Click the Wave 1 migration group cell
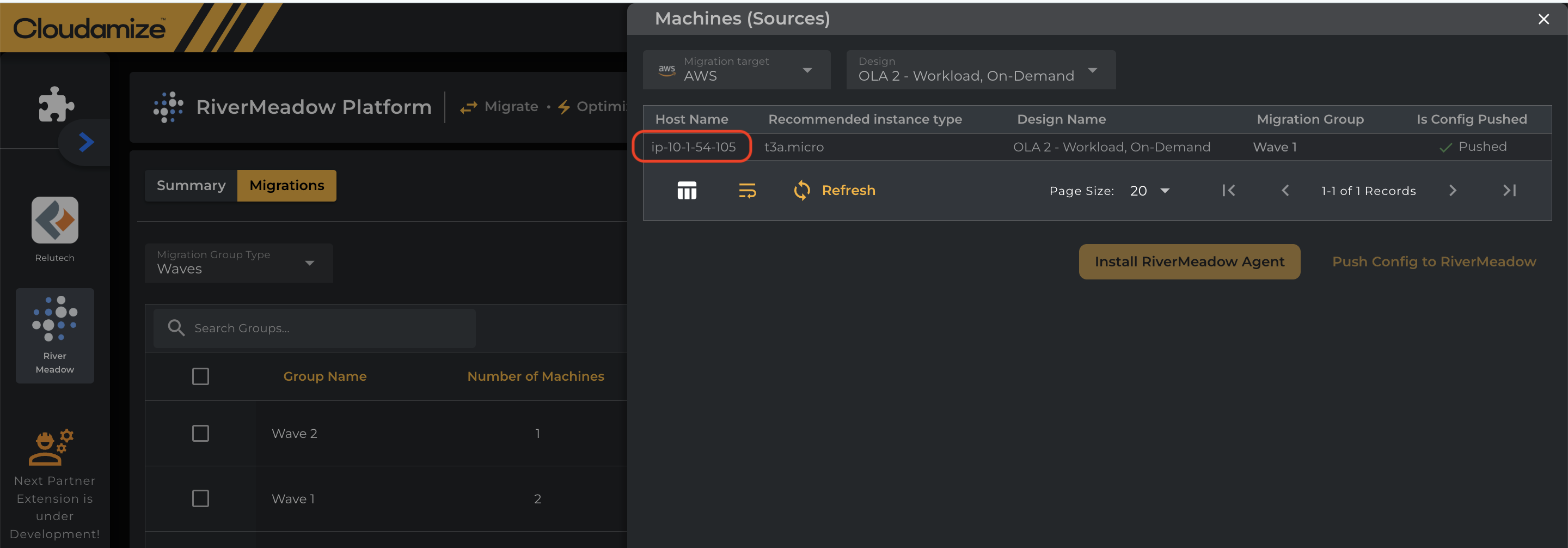 1275,147
